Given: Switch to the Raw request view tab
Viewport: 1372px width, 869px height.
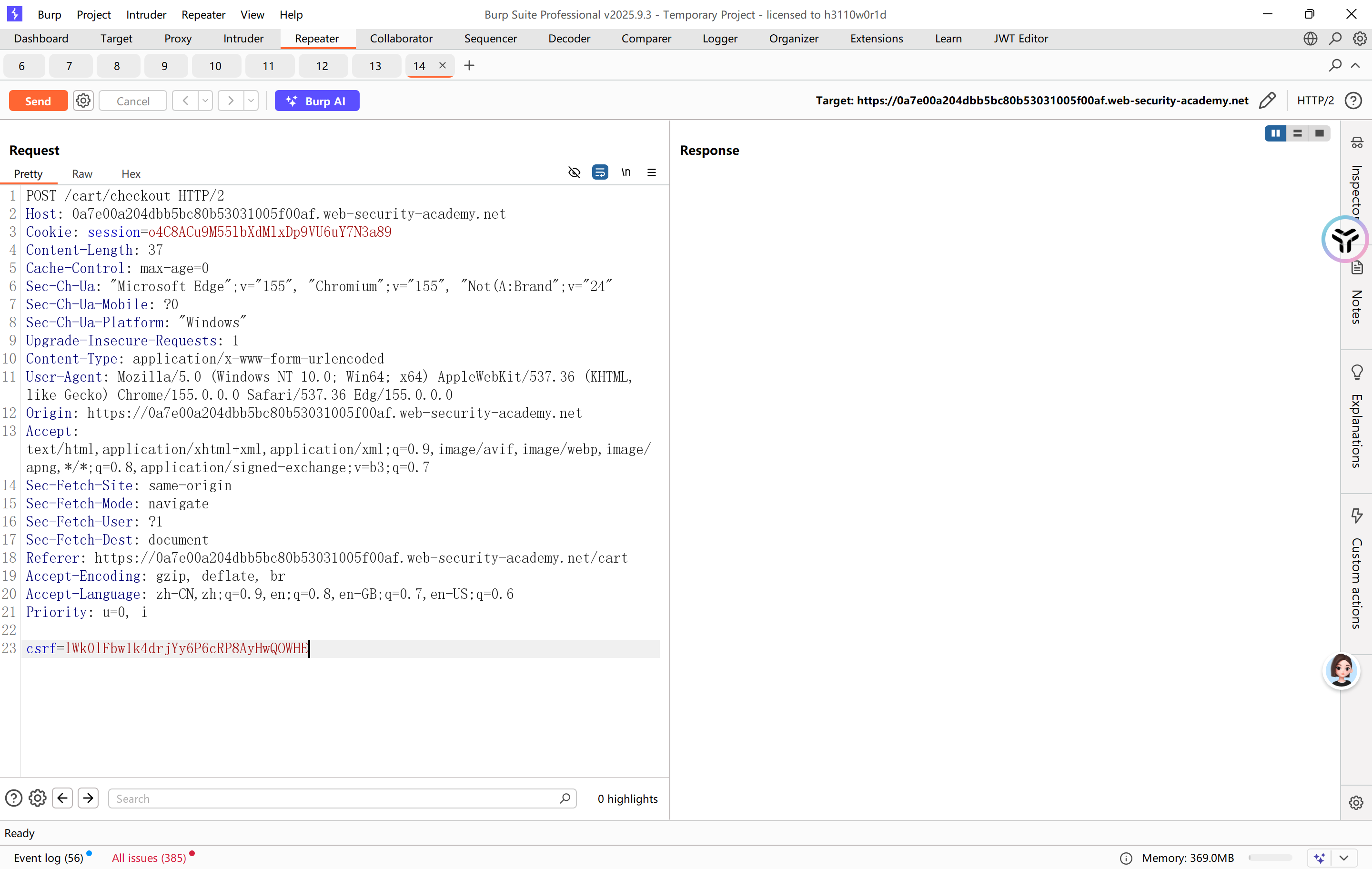Looking at the screenshot, I should click(82, 174).
